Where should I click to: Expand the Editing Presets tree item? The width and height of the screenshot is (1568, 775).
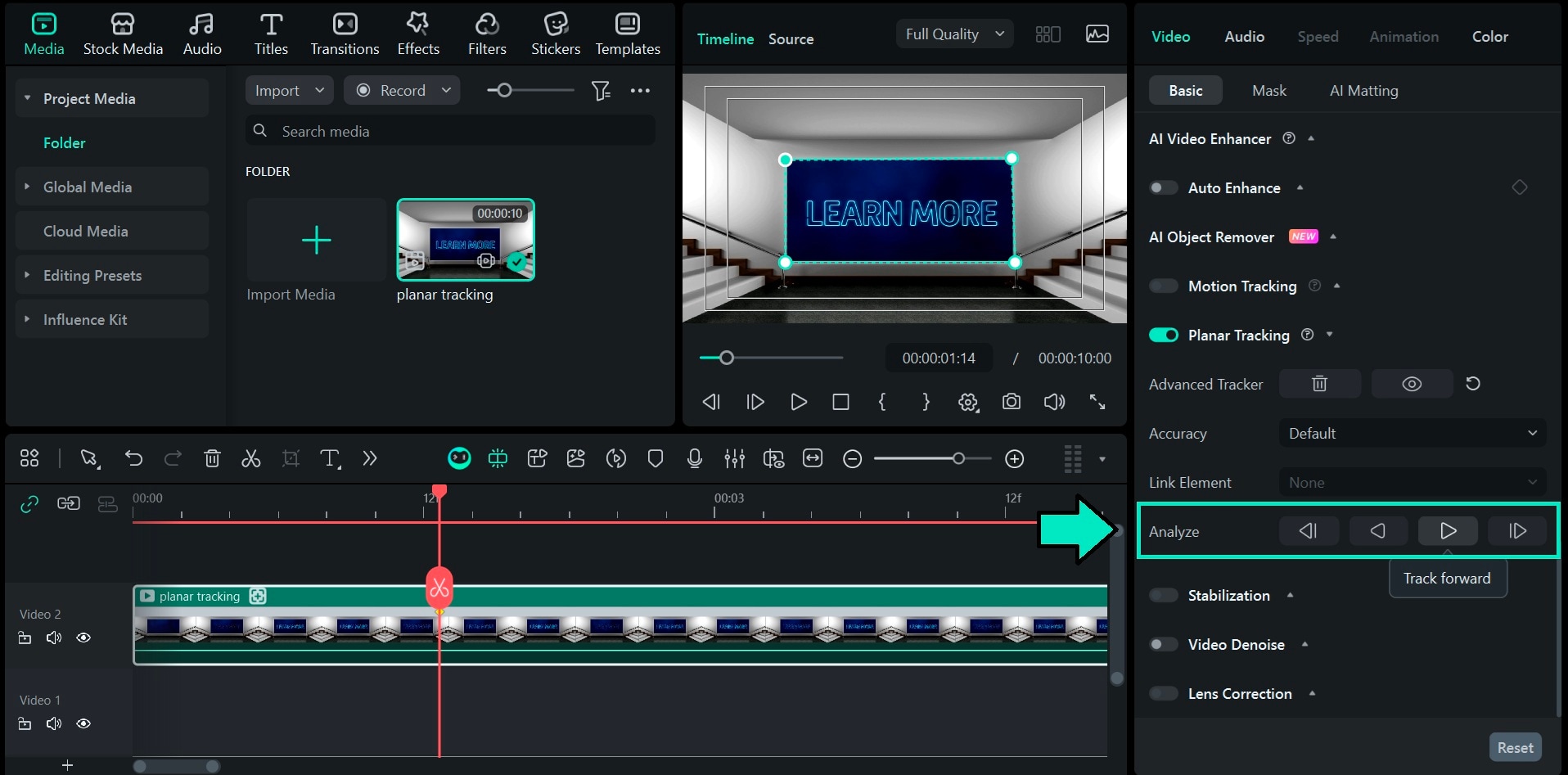point(27,275)
